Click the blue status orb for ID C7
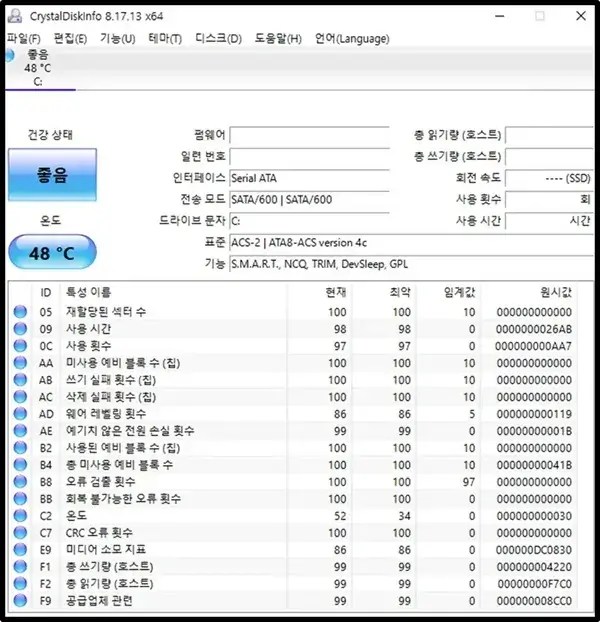The width and height of the screenshot is (600, 622). [20, 533]
